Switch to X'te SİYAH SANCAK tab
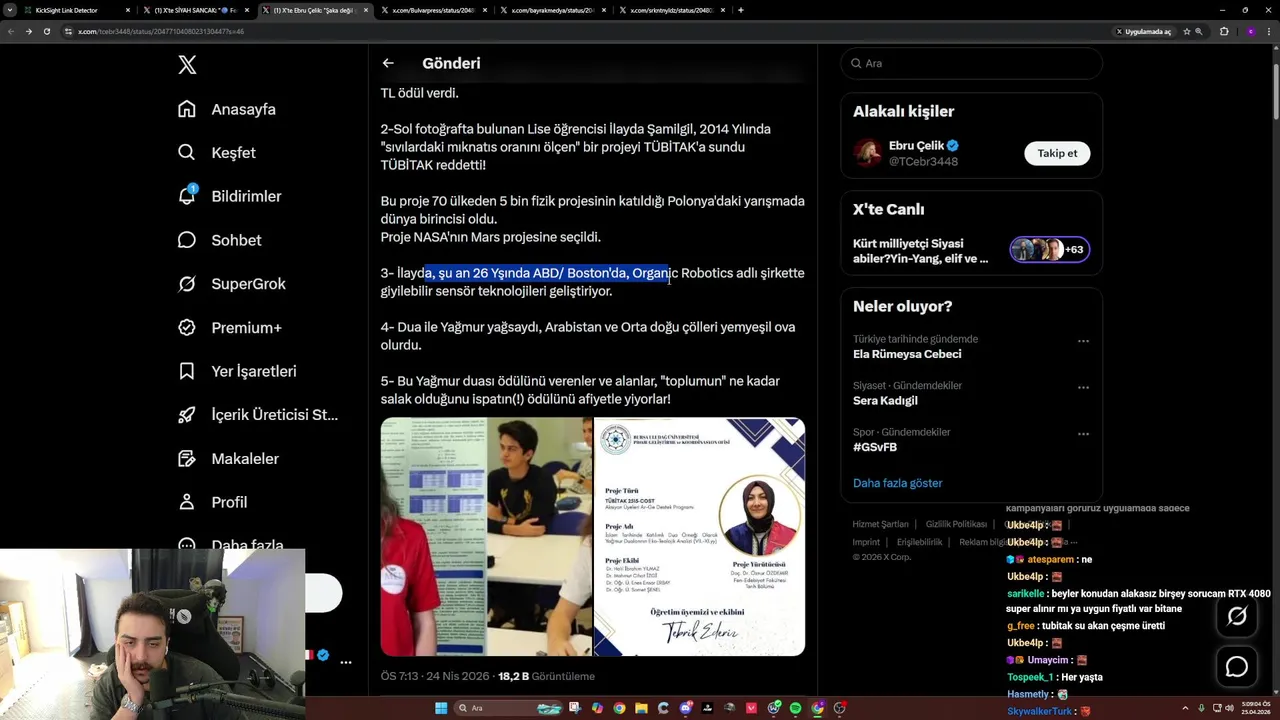 (195, 10)
